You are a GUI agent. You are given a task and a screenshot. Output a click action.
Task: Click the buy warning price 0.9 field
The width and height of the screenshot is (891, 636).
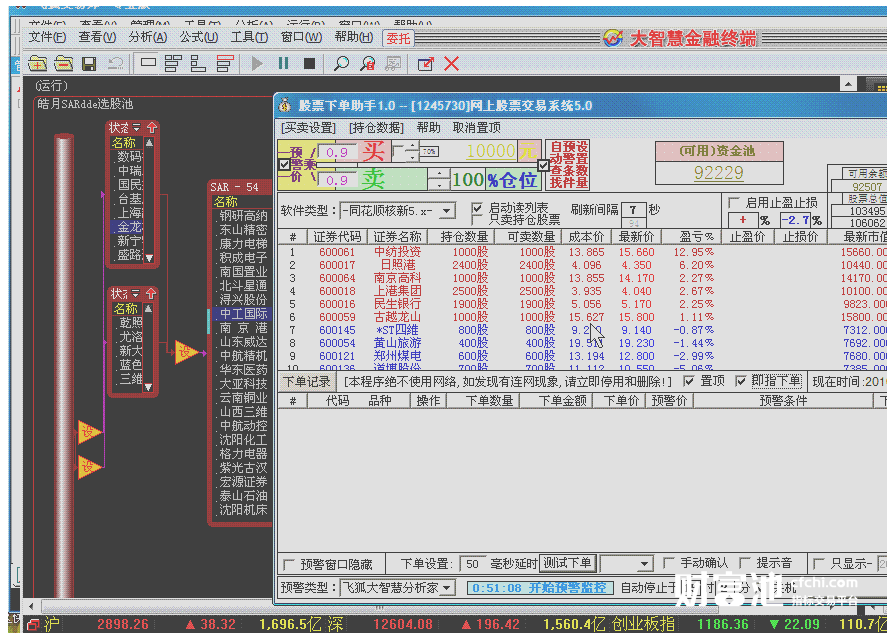pyautogui.click(x=338, y=152)
